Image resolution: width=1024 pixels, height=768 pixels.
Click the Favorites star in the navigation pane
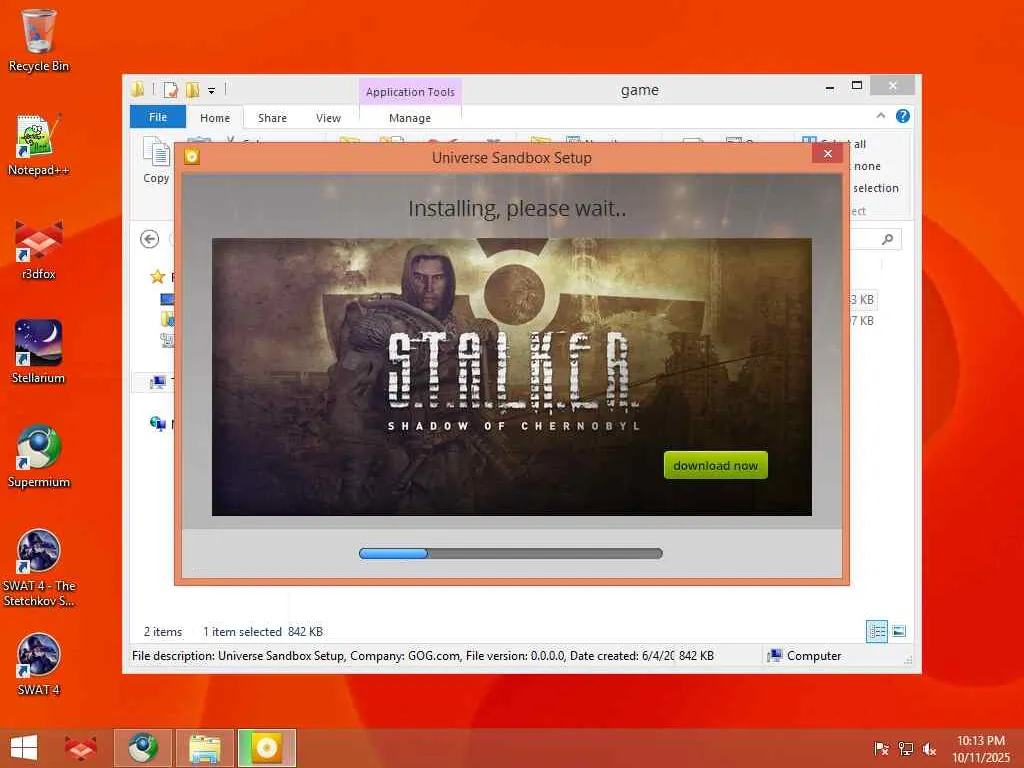coord(157,276)
